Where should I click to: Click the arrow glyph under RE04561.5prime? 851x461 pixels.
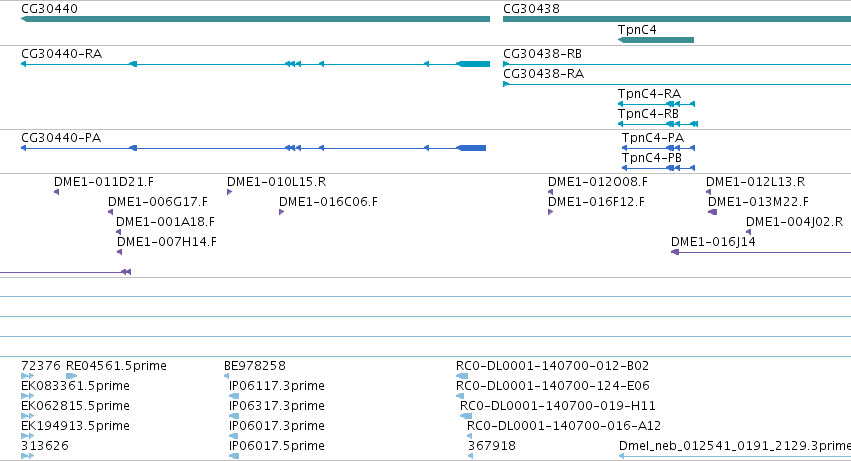tap(71, 376)
